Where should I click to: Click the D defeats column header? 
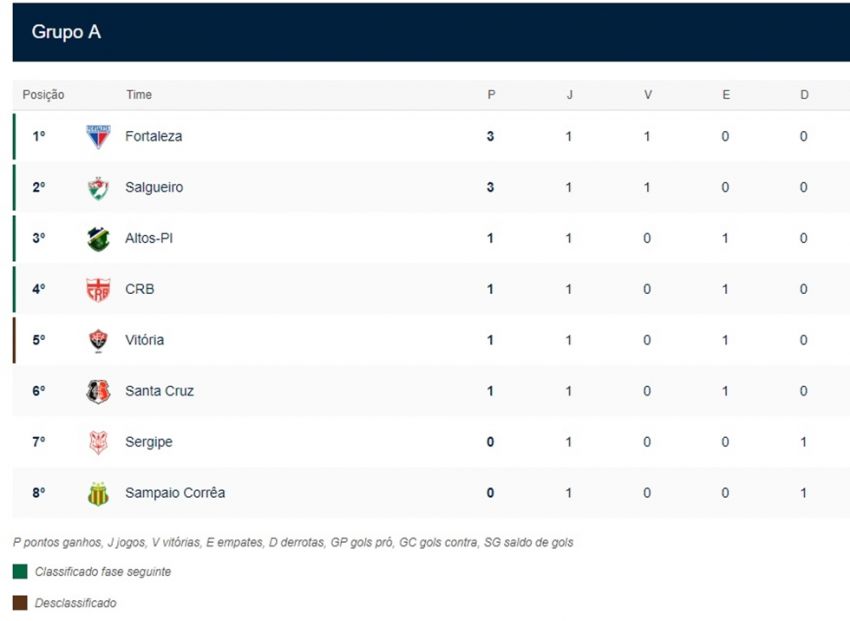tap(804, 95)
